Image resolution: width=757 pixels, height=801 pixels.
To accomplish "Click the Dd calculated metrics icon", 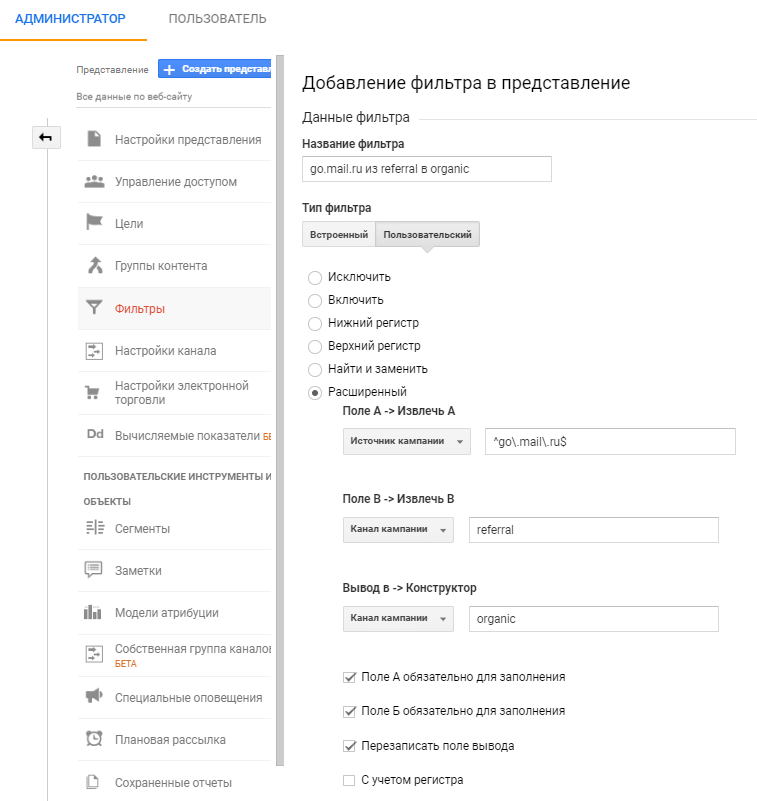I will point(95,434).
